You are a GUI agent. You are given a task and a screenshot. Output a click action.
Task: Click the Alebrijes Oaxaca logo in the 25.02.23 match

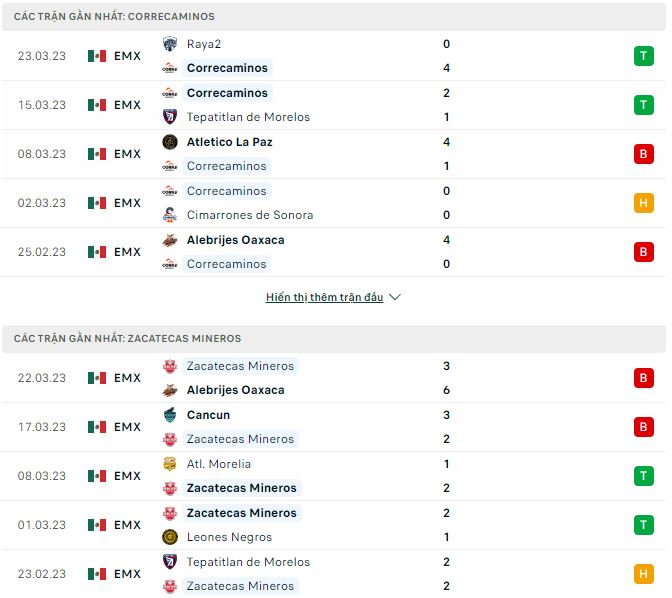(x=170, y=240)
